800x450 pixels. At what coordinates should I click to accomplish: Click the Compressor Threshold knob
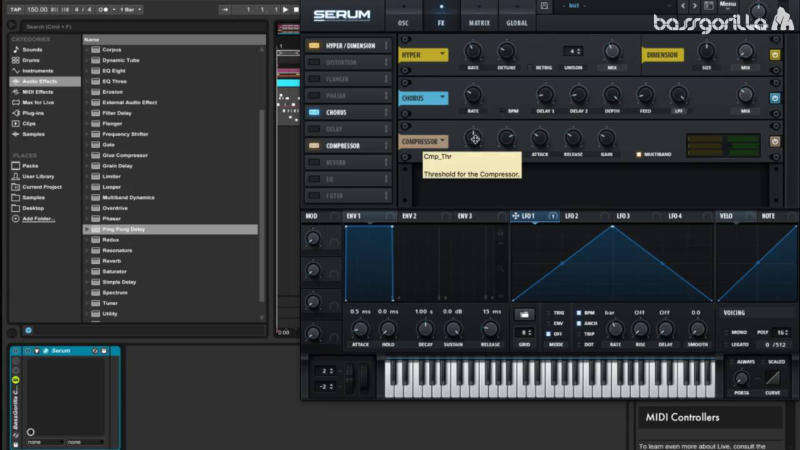pyautogui.click(x=473, y=138)
